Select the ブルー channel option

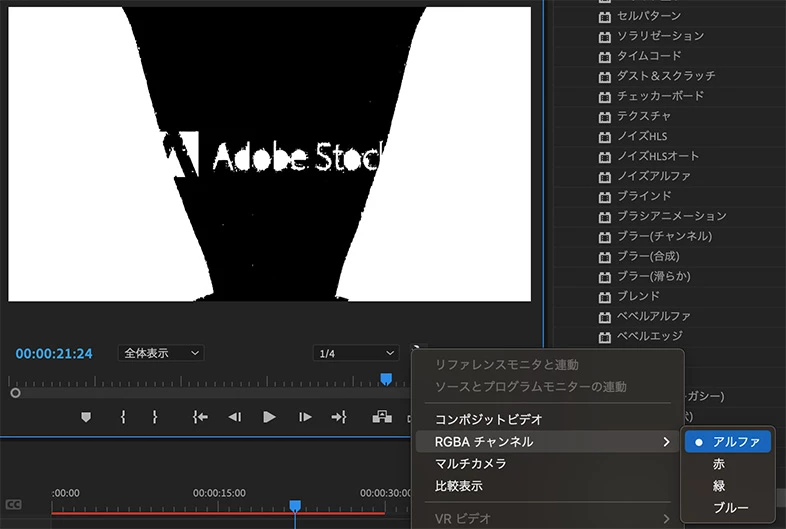(x=728, y=508)
